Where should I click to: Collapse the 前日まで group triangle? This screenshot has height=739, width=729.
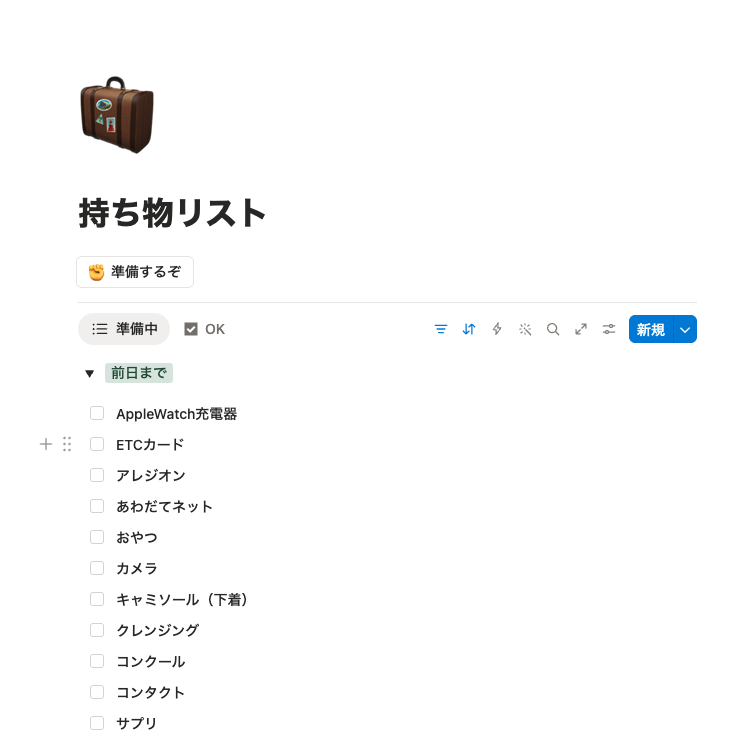pos(90,374)
